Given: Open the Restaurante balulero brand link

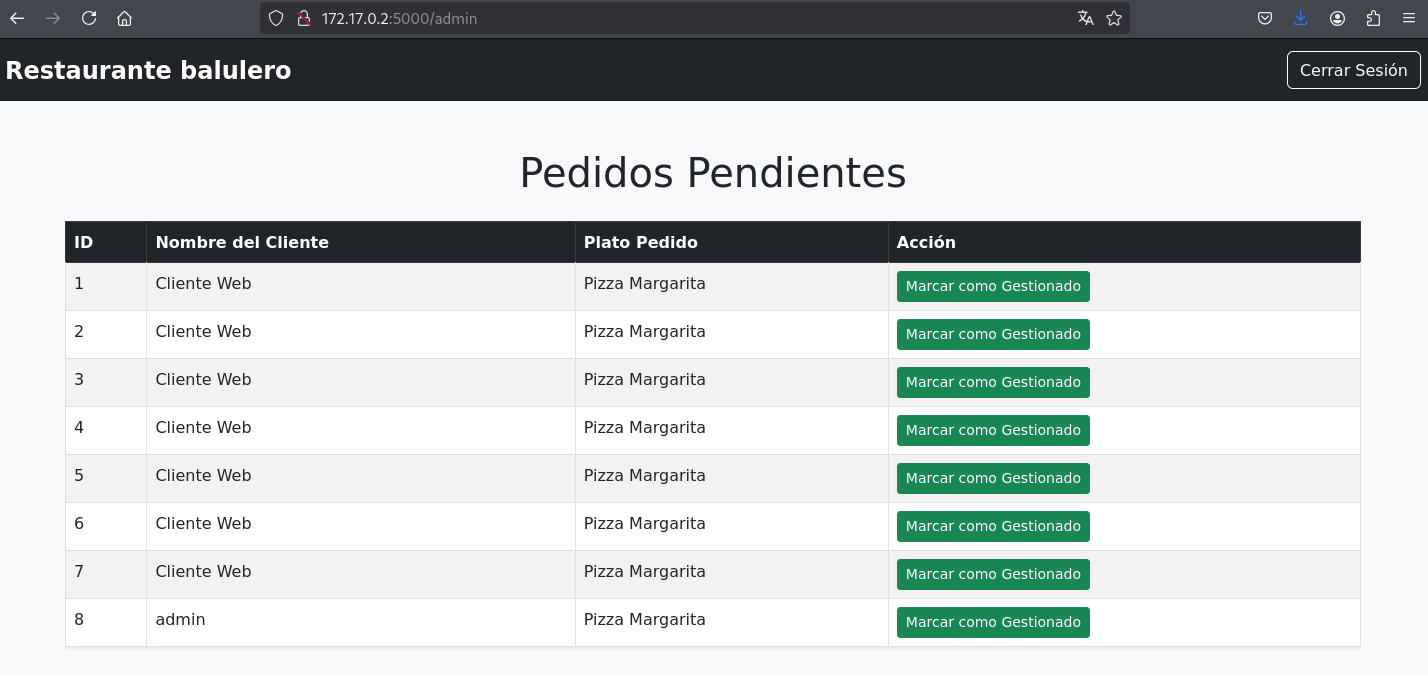Looking at the screenshot, I should coord(148,70).
